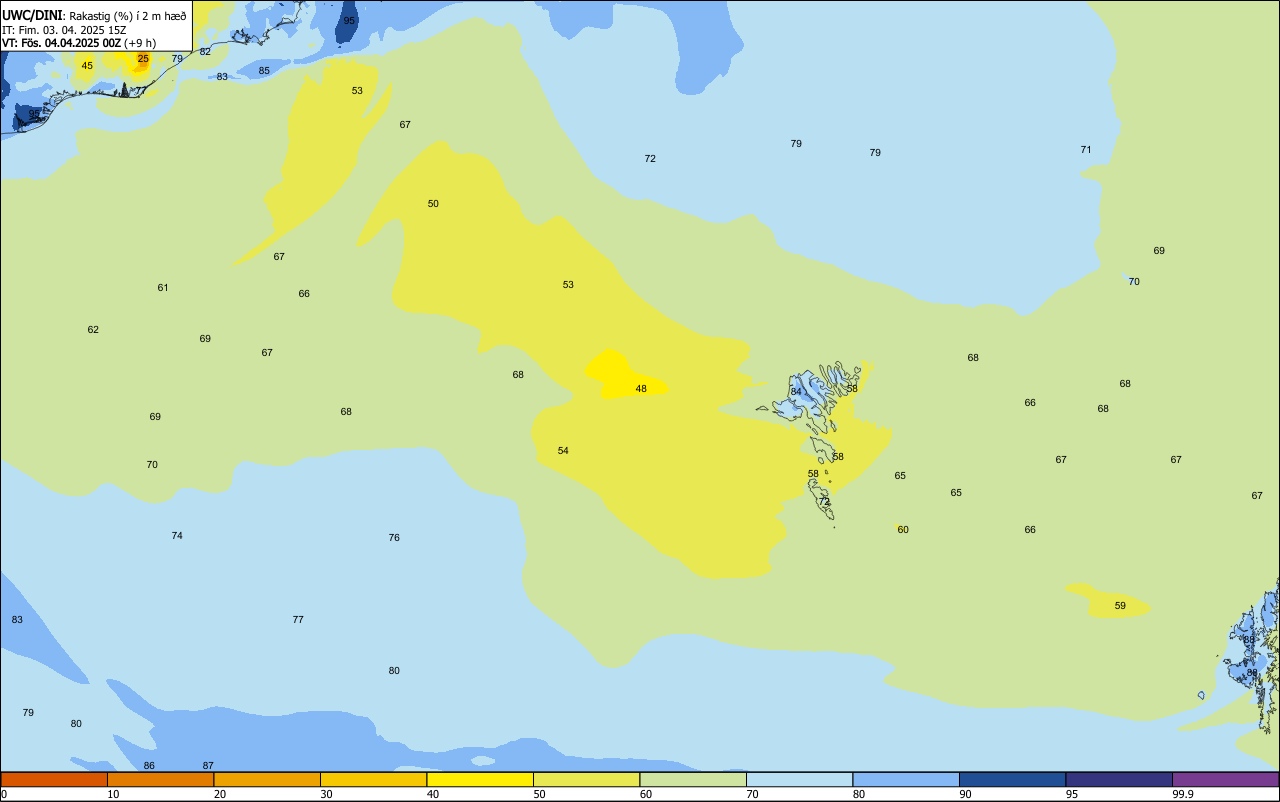1280x802 pixels.
Task: Click the map value 50 in the yellow area
Action: (433, 204)
